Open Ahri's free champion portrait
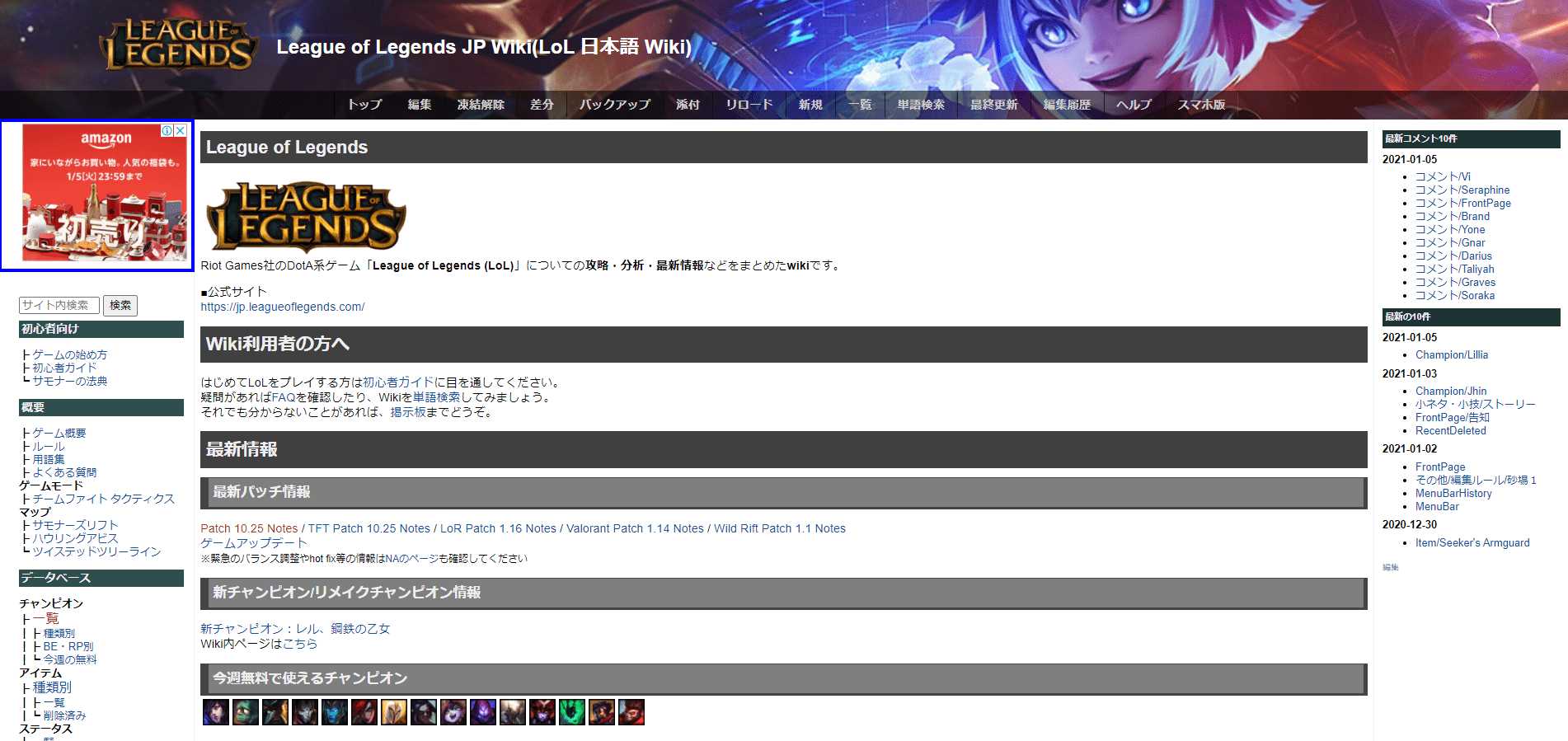Image resolution: width=1568 pixels, height=741 pixels. pyautogui.click(x=216, y=712)
